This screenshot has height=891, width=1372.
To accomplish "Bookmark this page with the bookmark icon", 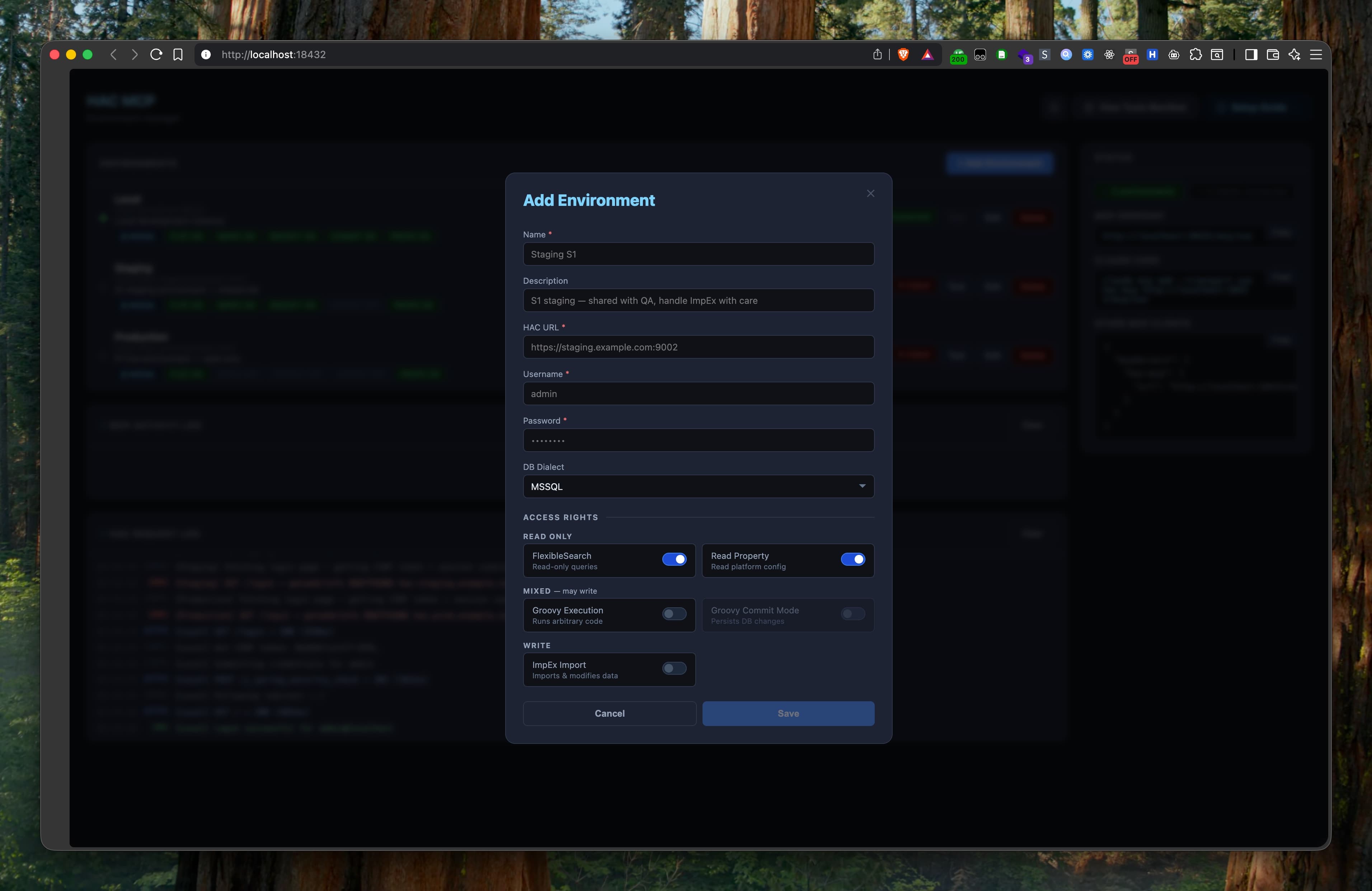I will tap(178, 55).
